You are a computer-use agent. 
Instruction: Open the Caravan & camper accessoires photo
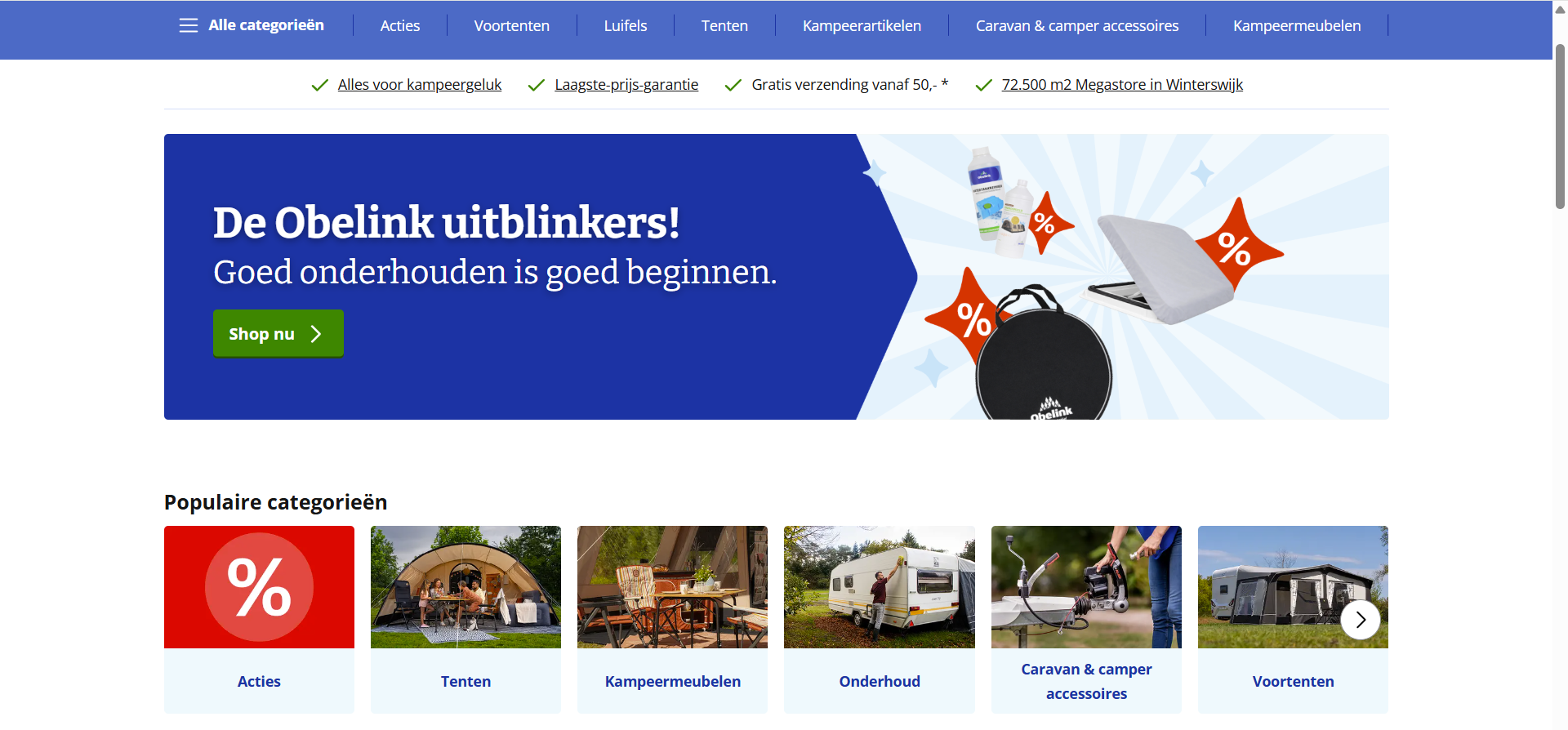click(1086, 587)
